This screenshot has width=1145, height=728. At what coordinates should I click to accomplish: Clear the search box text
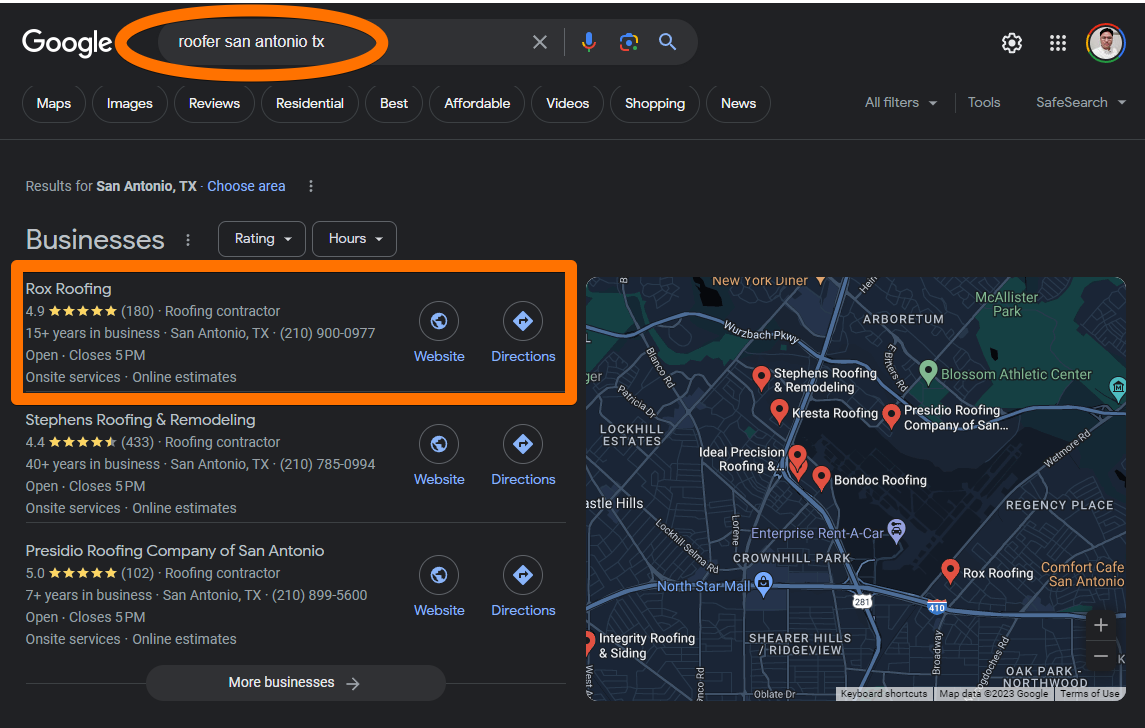[540, 42]
